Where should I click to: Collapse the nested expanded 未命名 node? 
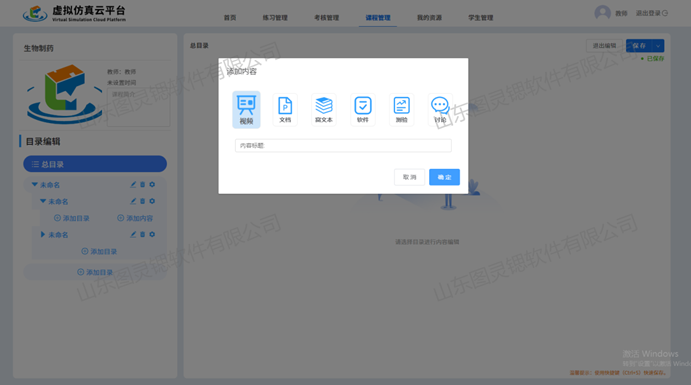click(43, 201)
